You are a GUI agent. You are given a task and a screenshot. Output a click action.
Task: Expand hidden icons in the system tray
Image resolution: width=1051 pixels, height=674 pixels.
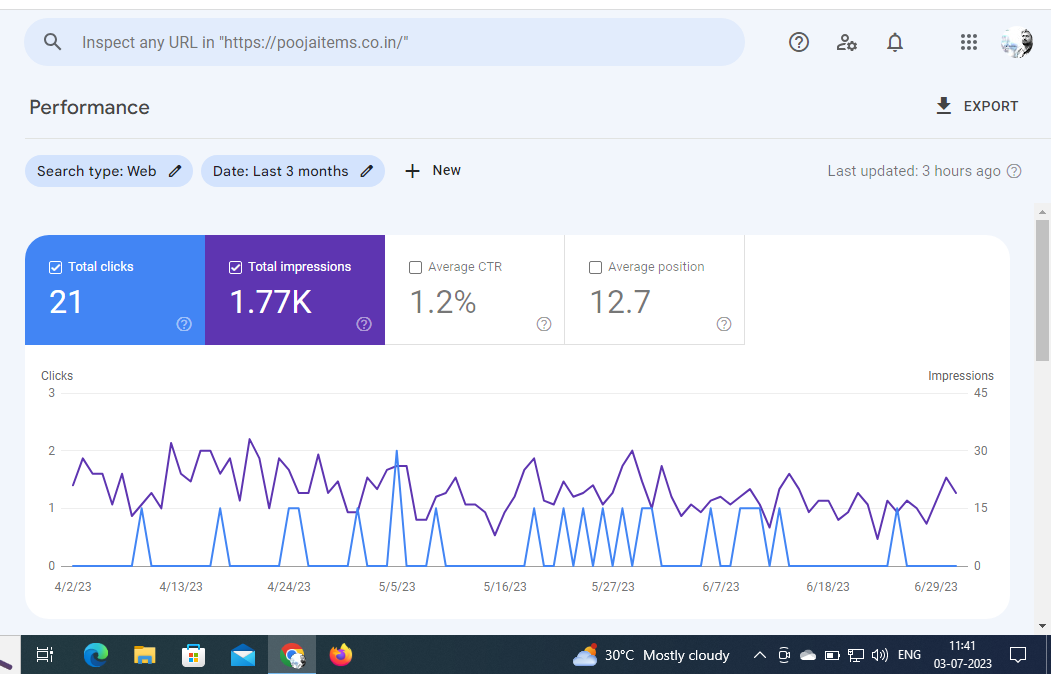coord(759,655)
